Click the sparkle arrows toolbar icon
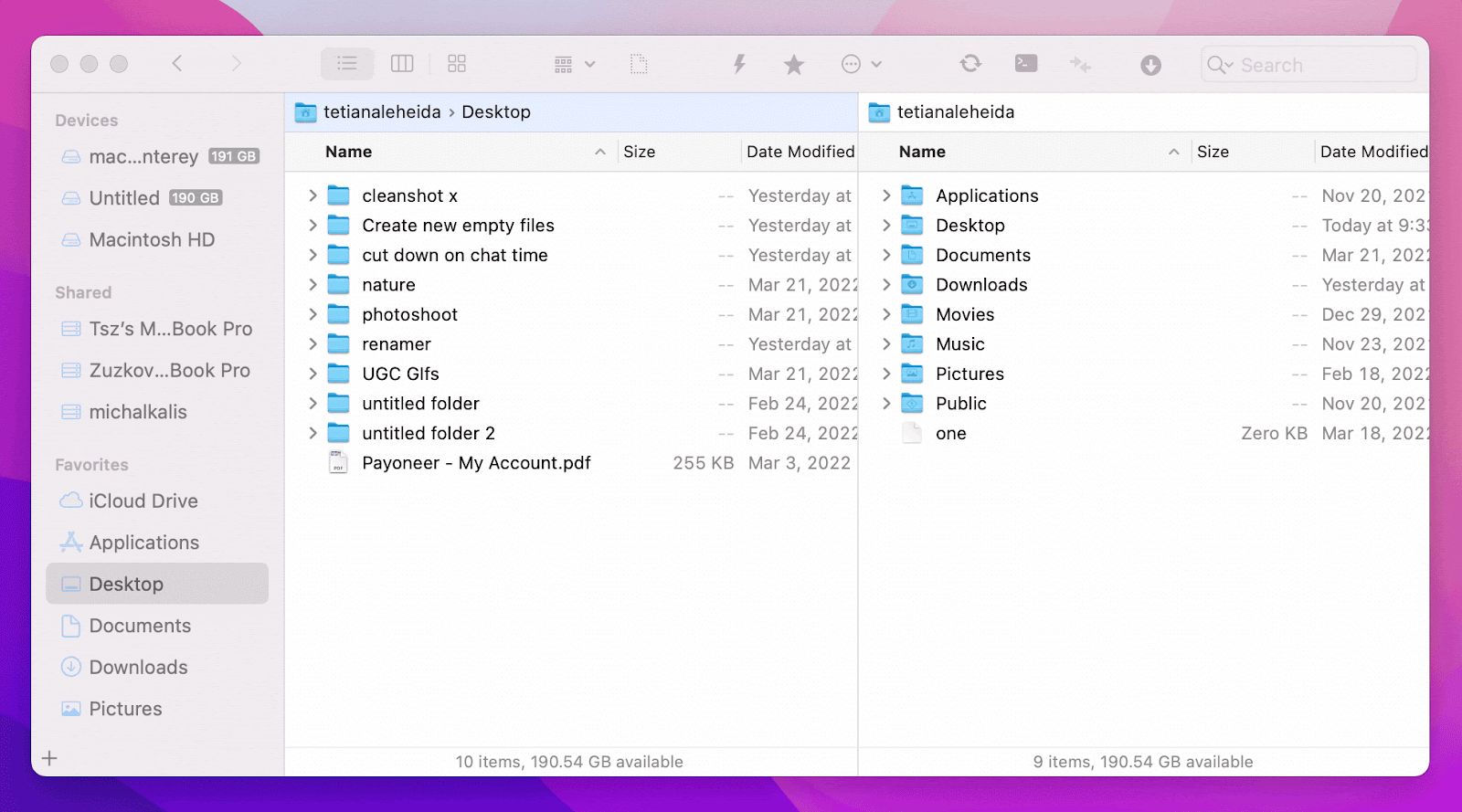Viewport: 1462px width, 812px height. [1081, 64]
